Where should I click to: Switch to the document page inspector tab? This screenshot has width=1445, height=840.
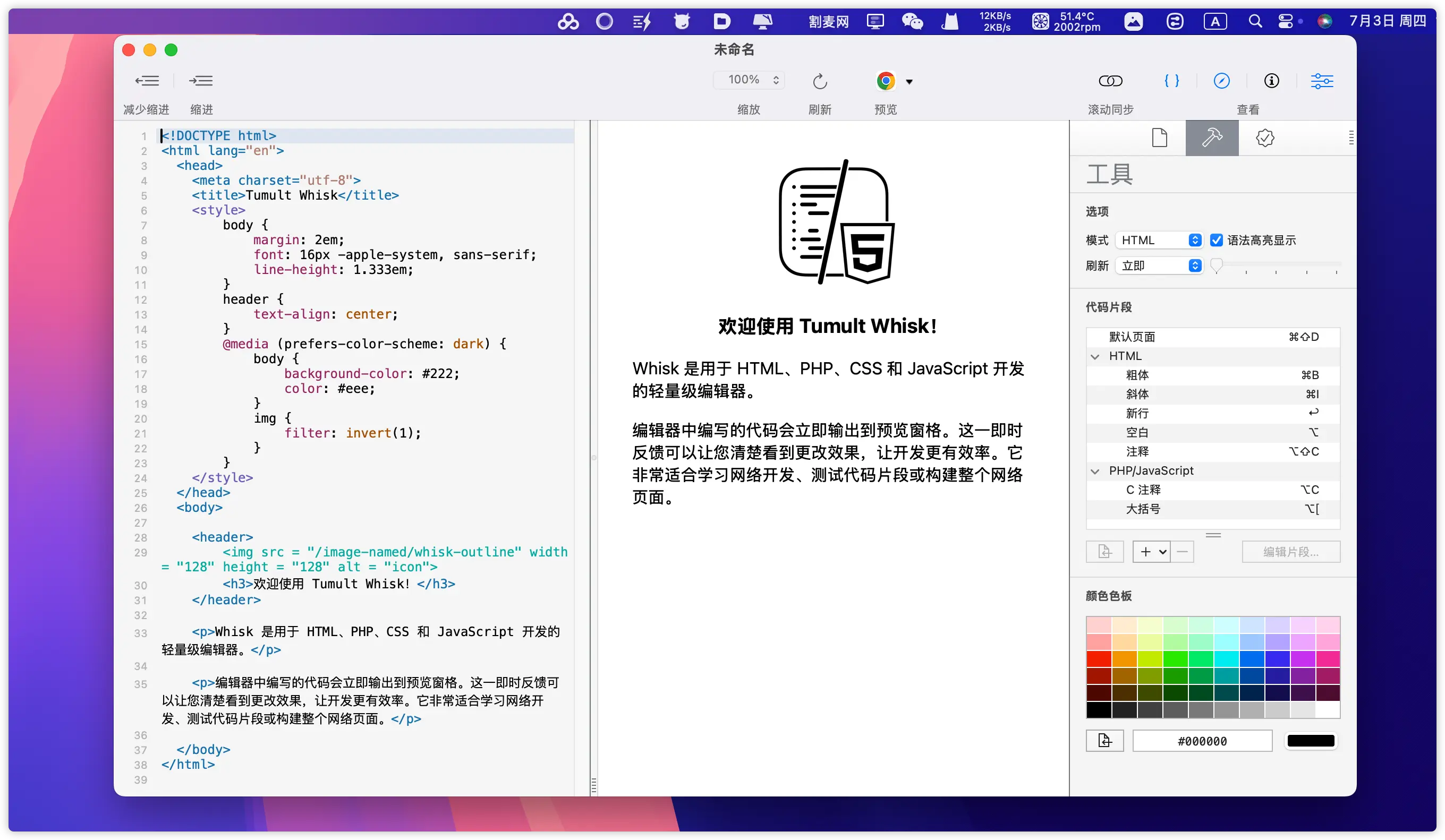[1159, 138]
